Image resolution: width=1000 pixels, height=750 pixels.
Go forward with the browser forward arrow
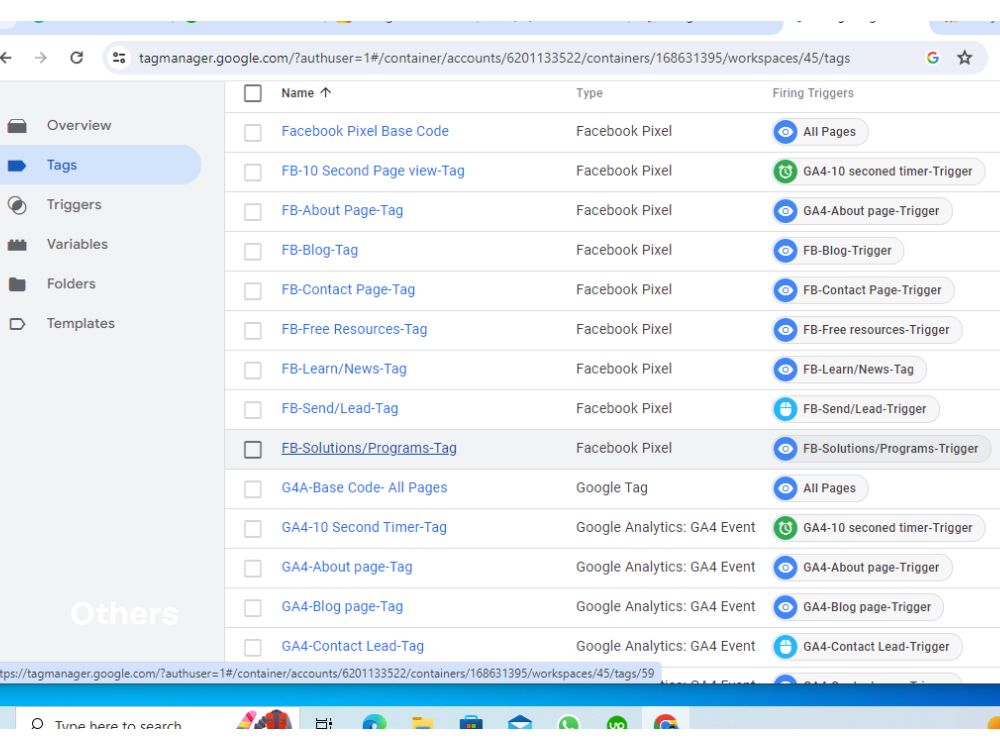point(41,58)
